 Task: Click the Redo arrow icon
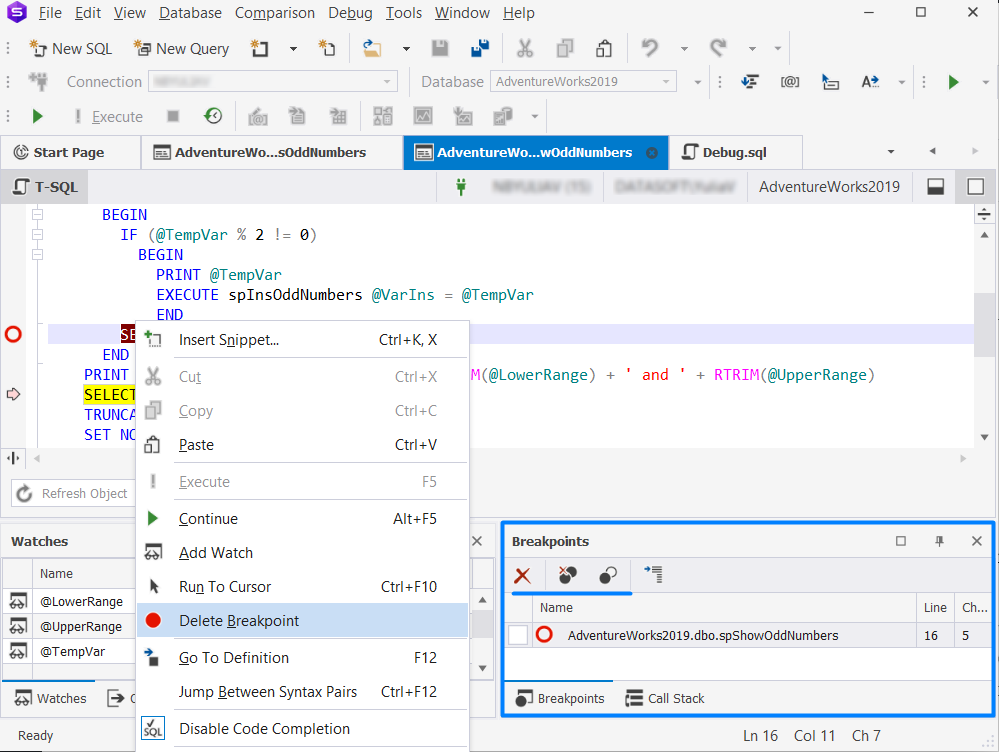[x=718, y=48]
